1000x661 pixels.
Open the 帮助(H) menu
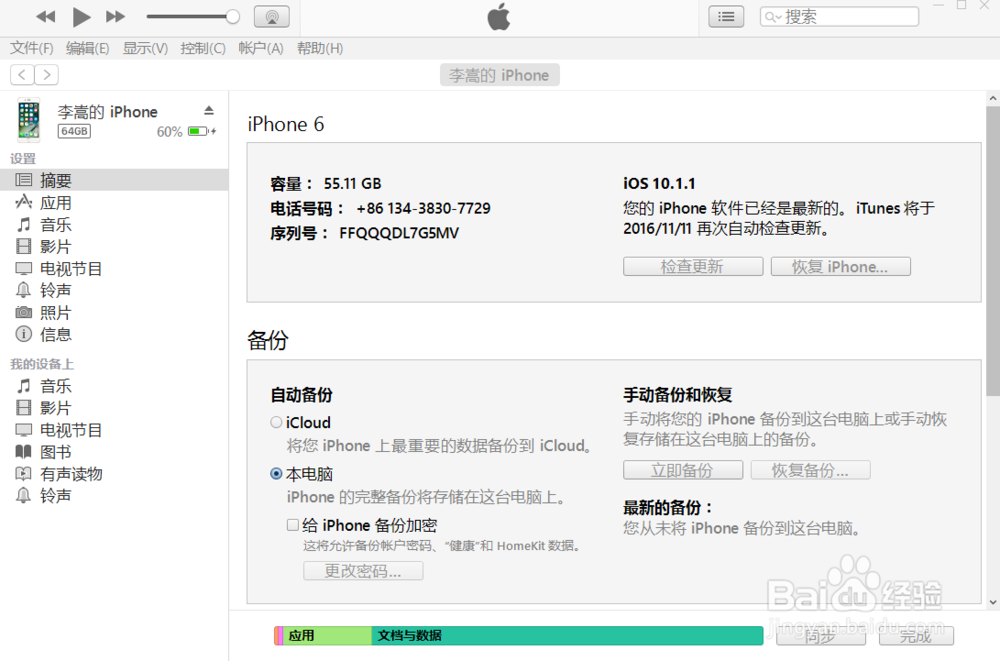point(320,48)
